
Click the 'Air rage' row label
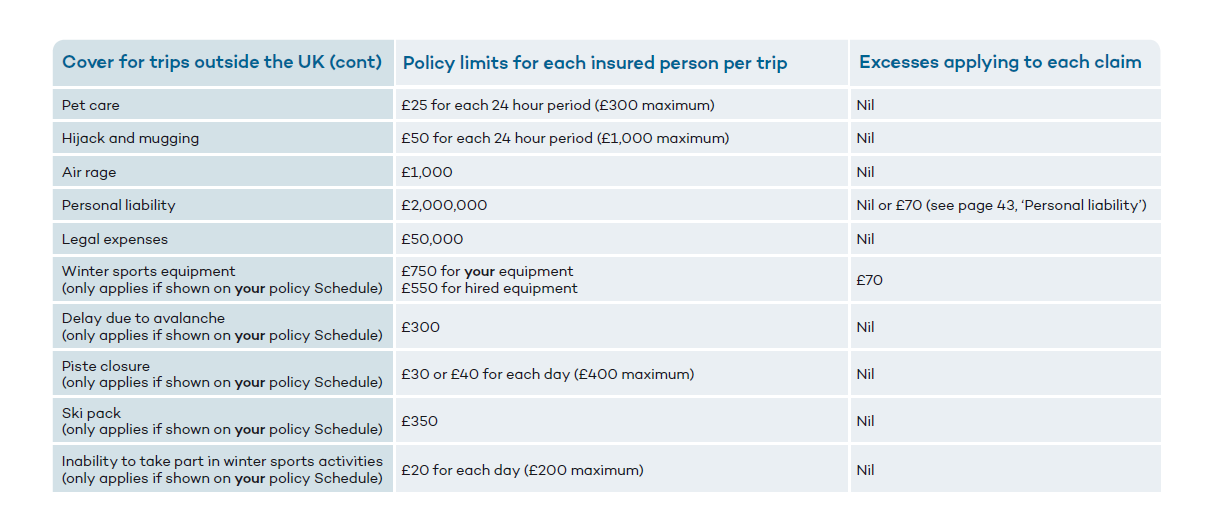point(89,172)
